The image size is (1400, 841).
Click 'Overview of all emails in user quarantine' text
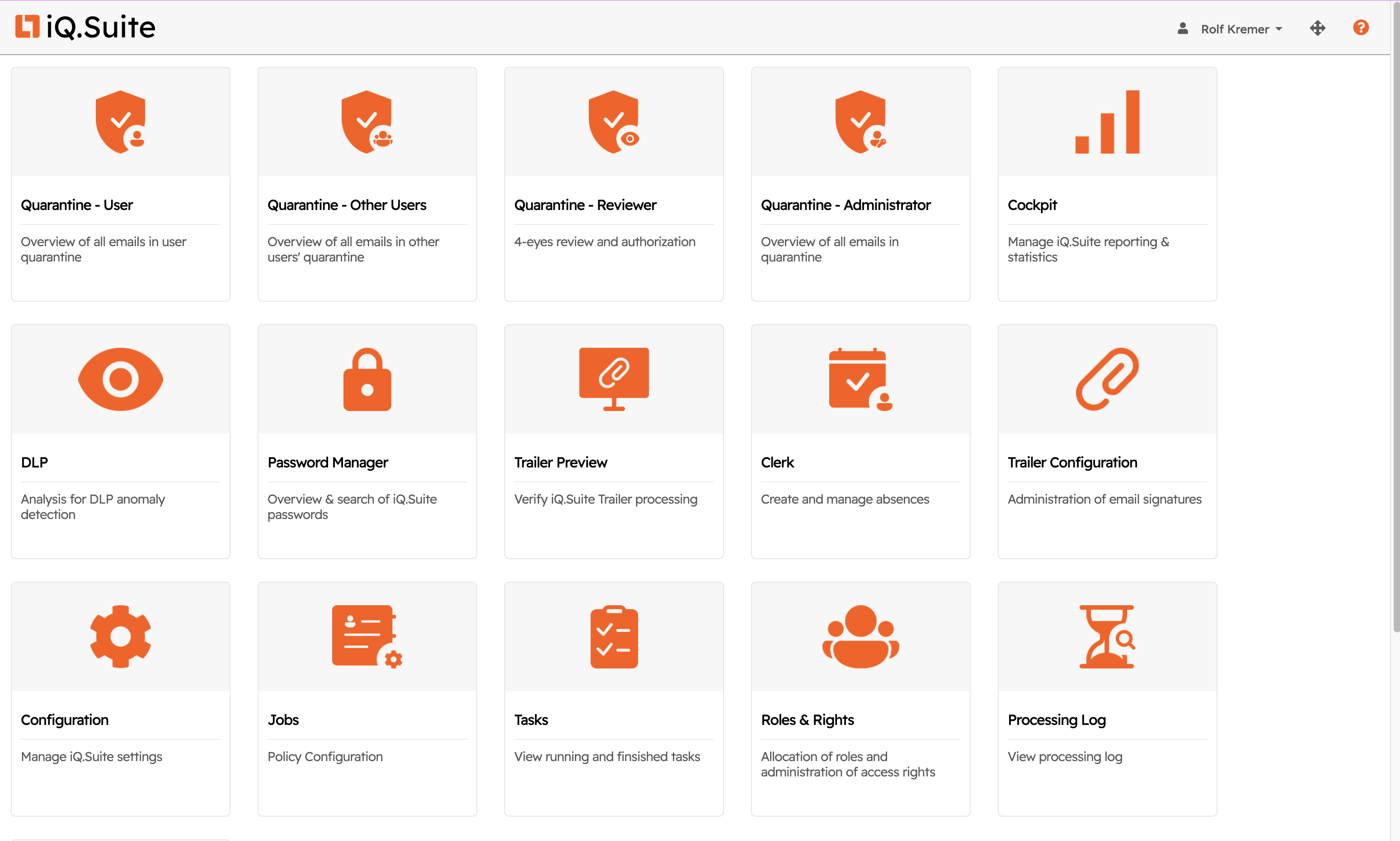coord(103,249)
